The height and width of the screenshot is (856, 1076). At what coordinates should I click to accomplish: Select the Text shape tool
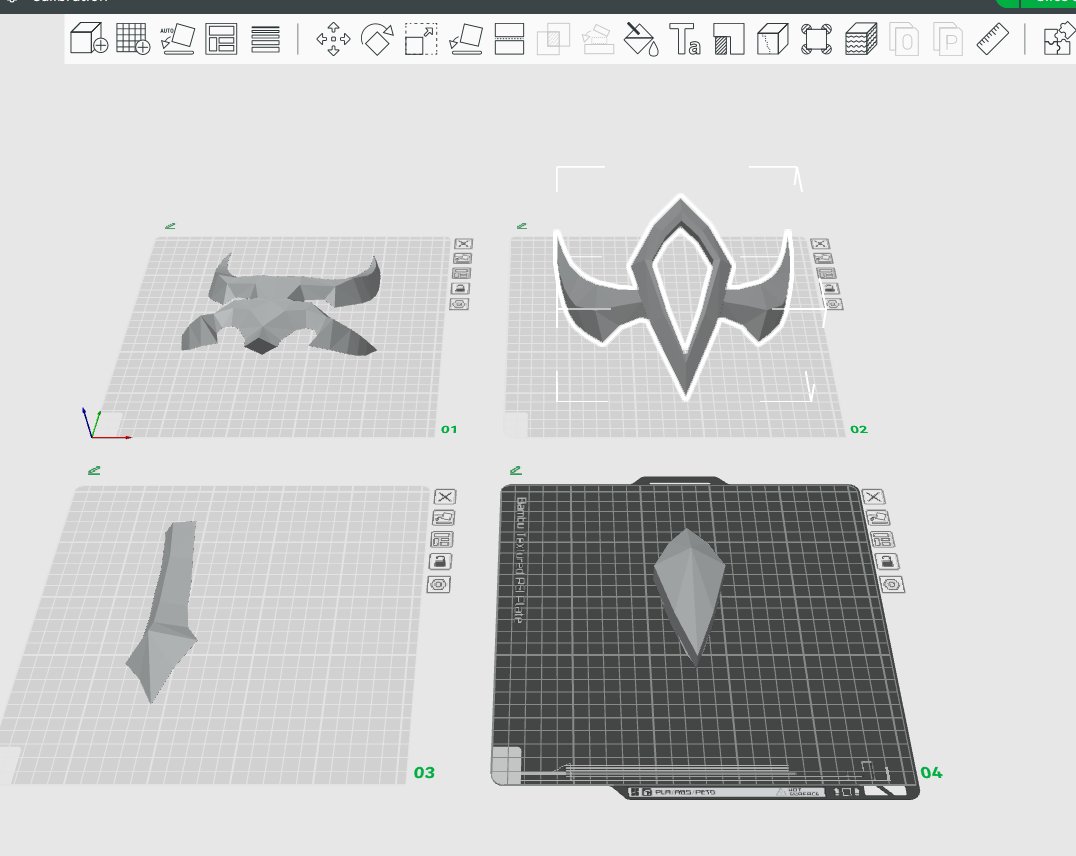coord(685,39)
